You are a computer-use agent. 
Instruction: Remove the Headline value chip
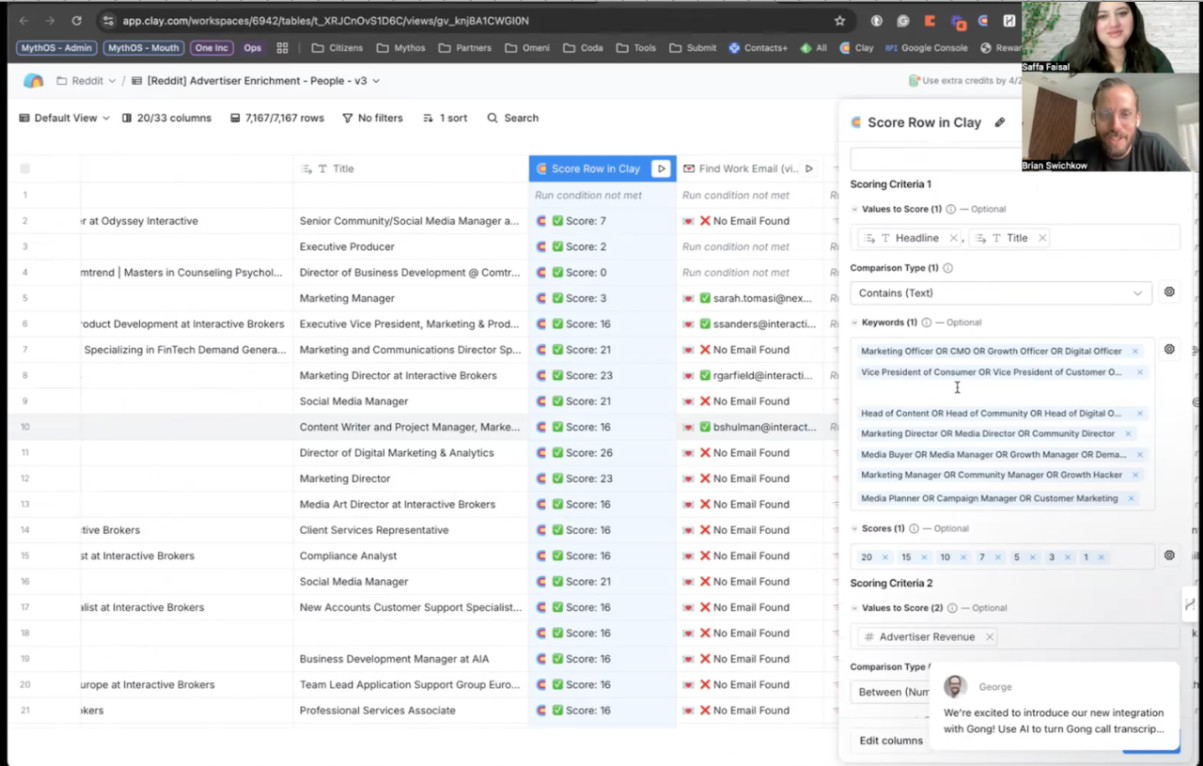(953, 238)
